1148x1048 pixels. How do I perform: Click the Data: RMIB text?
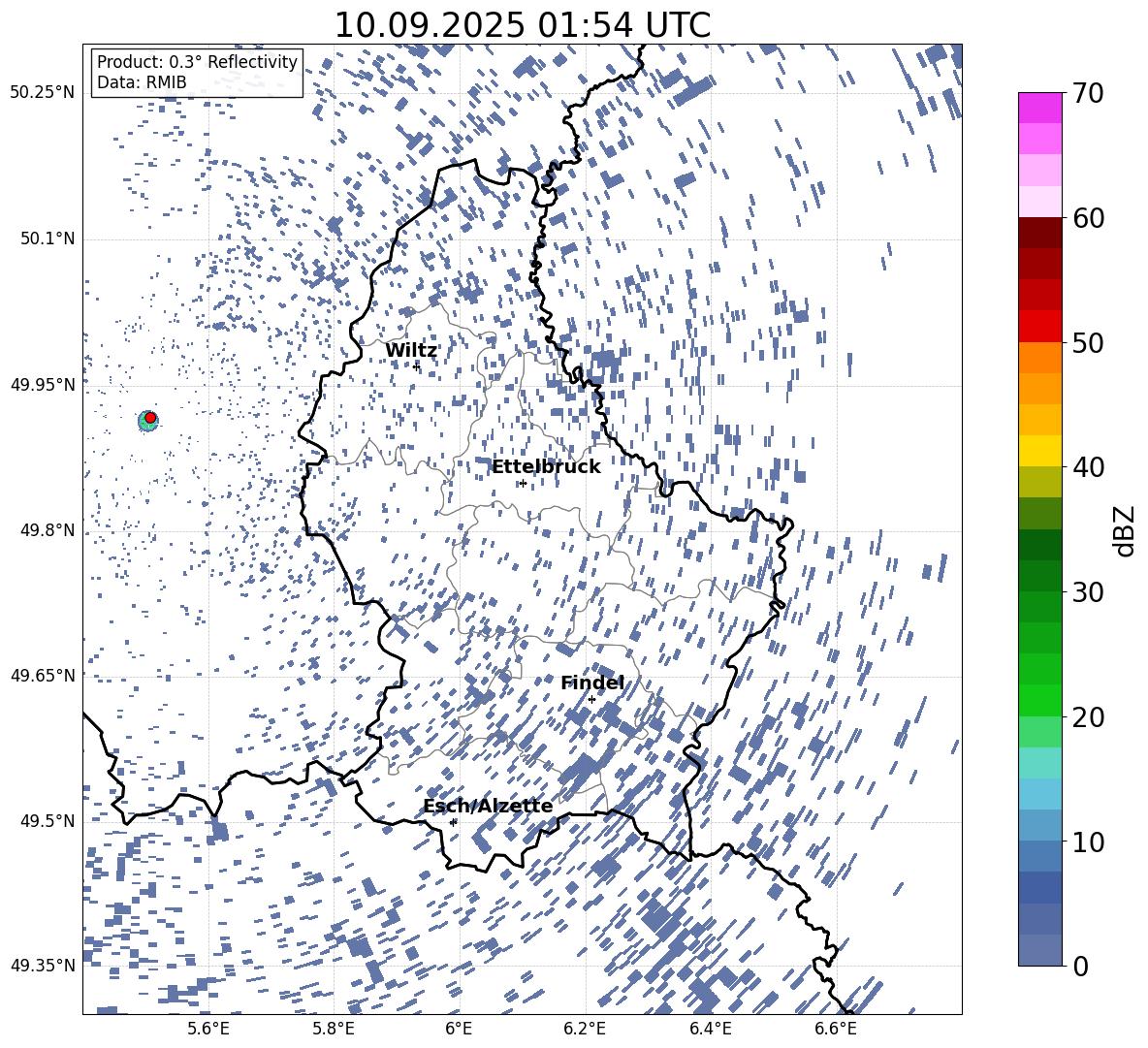point(142,82)
